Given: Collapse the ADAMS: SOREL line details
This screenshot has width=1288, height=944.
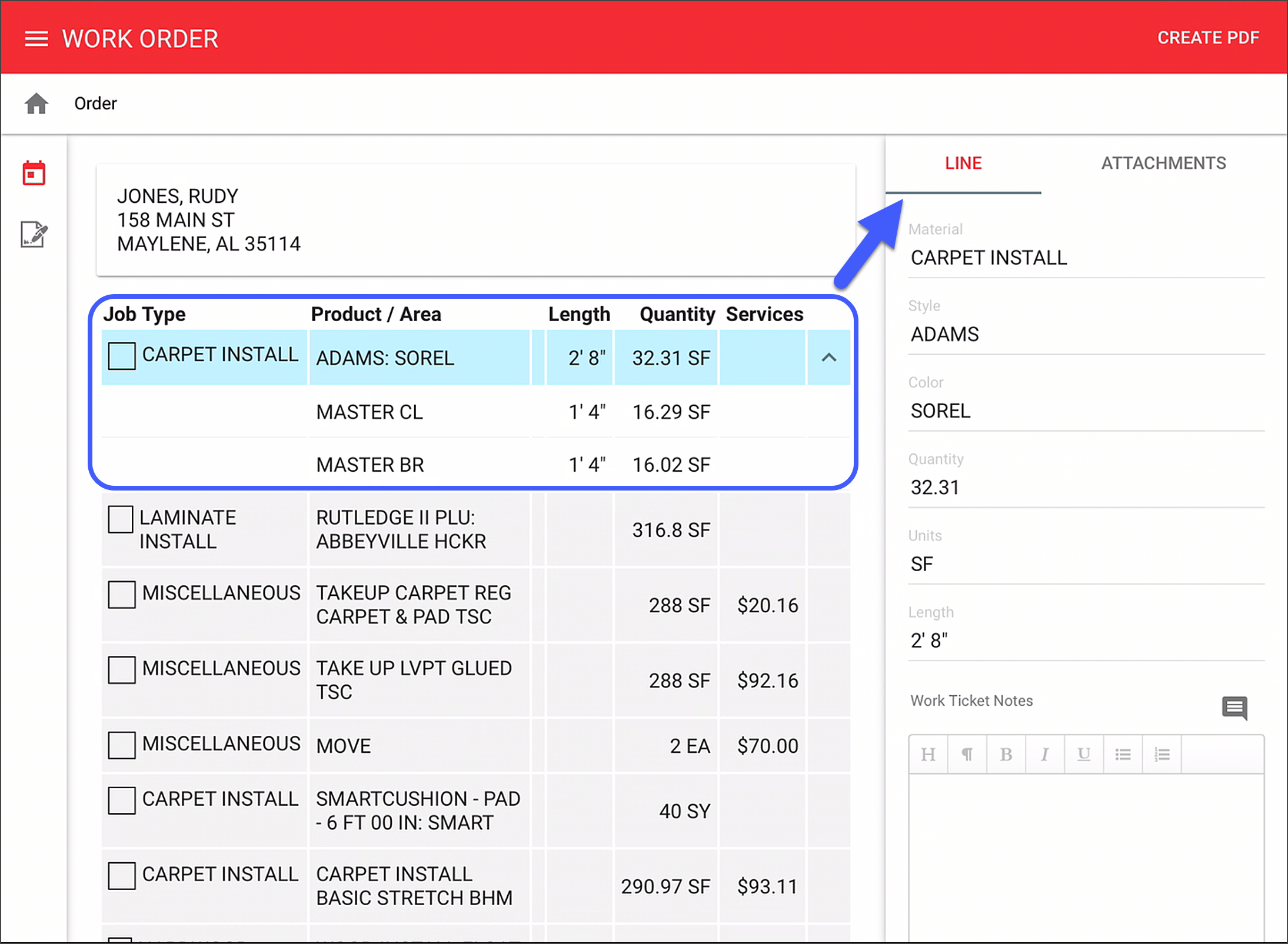Looking at the screenshot, I should 829,358.
